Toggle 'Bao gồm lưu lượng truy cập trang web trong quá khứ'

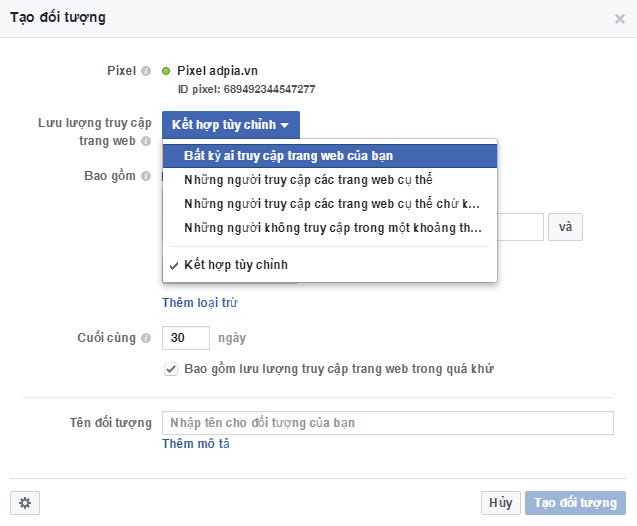coord(171,369)
